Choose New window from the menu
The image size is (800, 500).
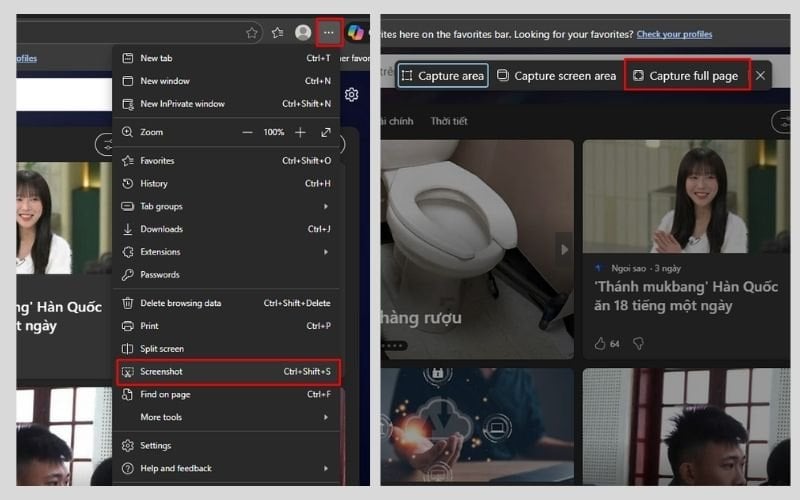click(227, 81)
